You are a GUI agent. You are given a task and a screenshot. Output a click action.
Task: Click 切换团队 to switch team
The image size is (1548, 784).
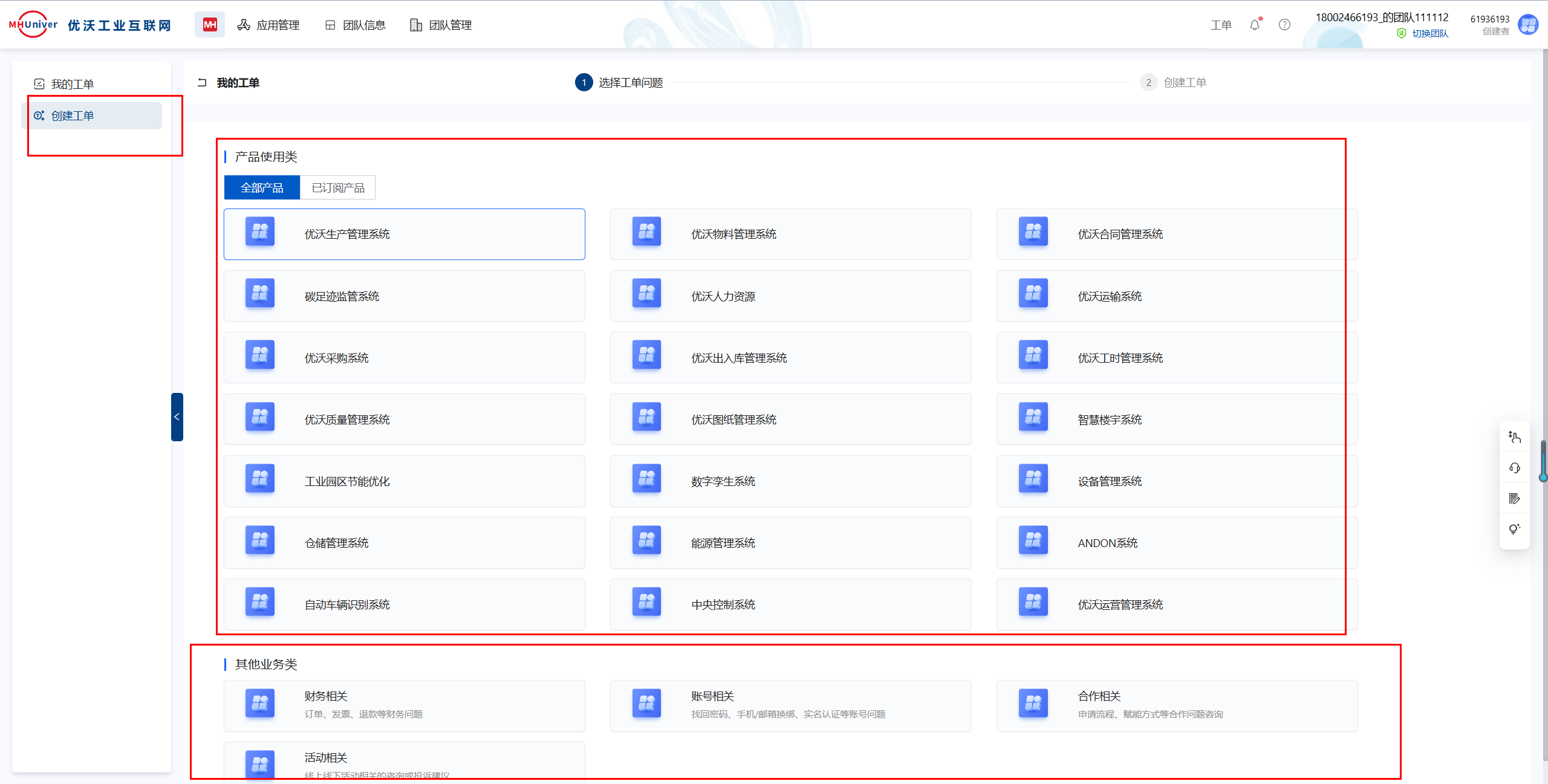(1429, 34)
